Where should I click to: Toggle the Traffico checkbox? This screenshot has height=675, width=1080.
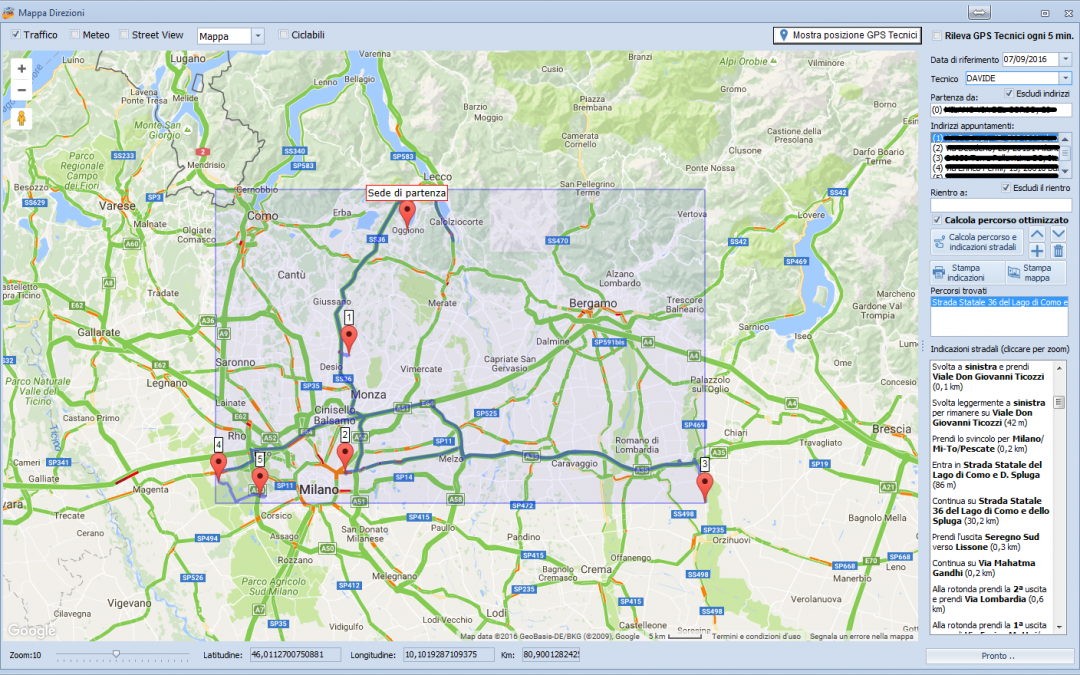point(17,34)
